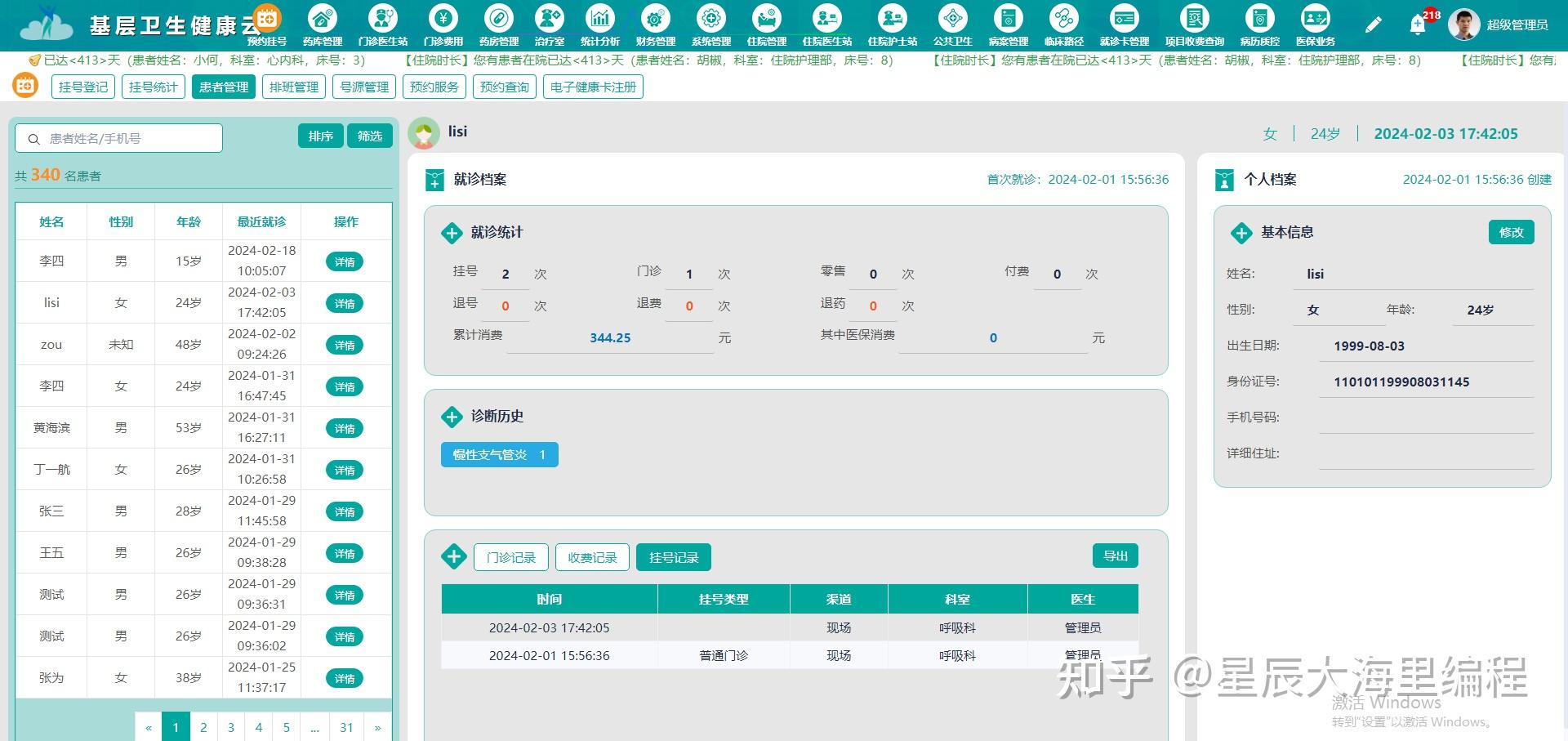The image size is (1568, 741).
Task: Switch to the 收费记录 tab
Action: click(x=592, y=556)
